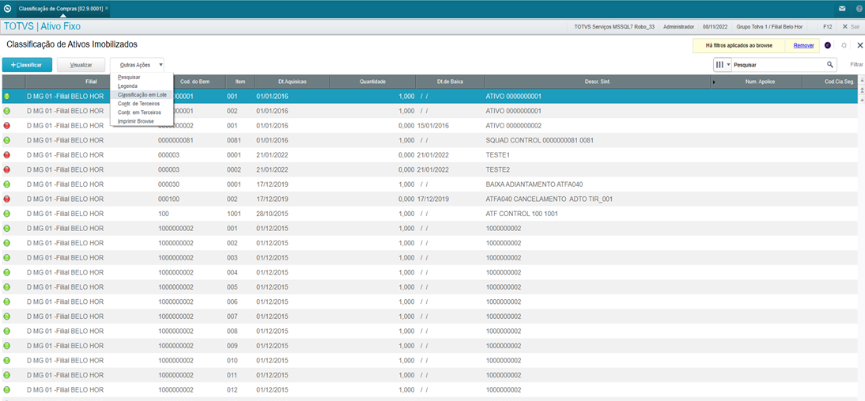
Task: Switch to Classificação de Compras tab
Action: coord(61,9)
